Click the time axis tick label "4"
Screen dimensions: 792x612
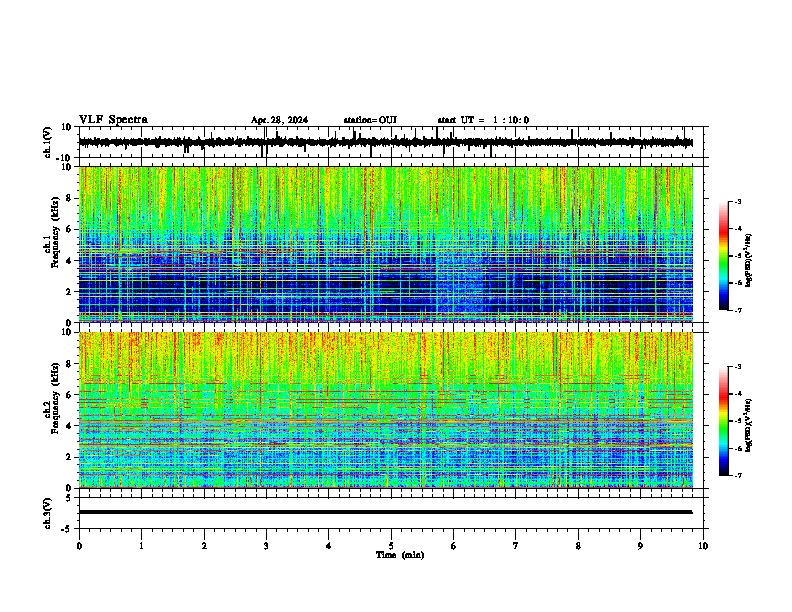(329, 546)
